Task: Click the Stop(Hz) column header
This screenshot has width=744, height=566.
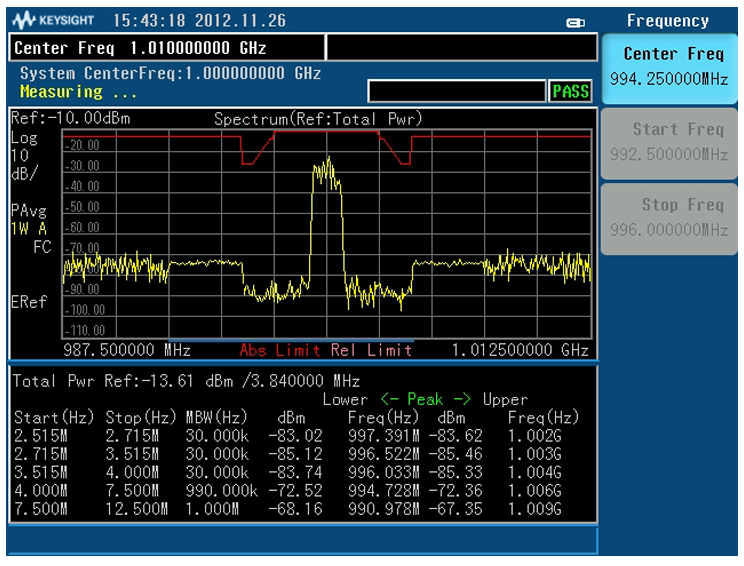Action: click(x=140, y=418)
